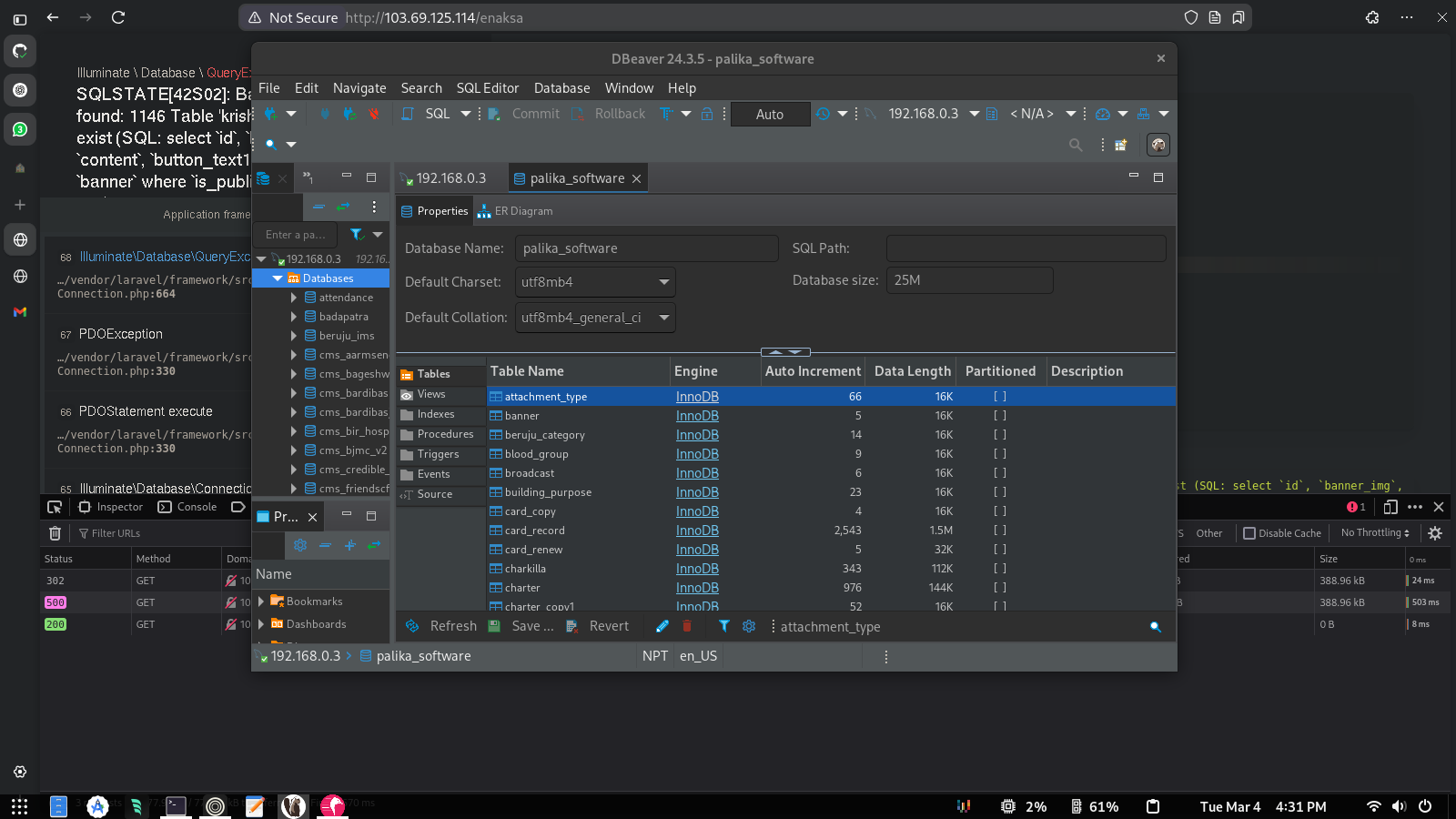This screenshot has height=819, width=1456.
Task: Click the pencil edit icon
Action: click(662, 626)
